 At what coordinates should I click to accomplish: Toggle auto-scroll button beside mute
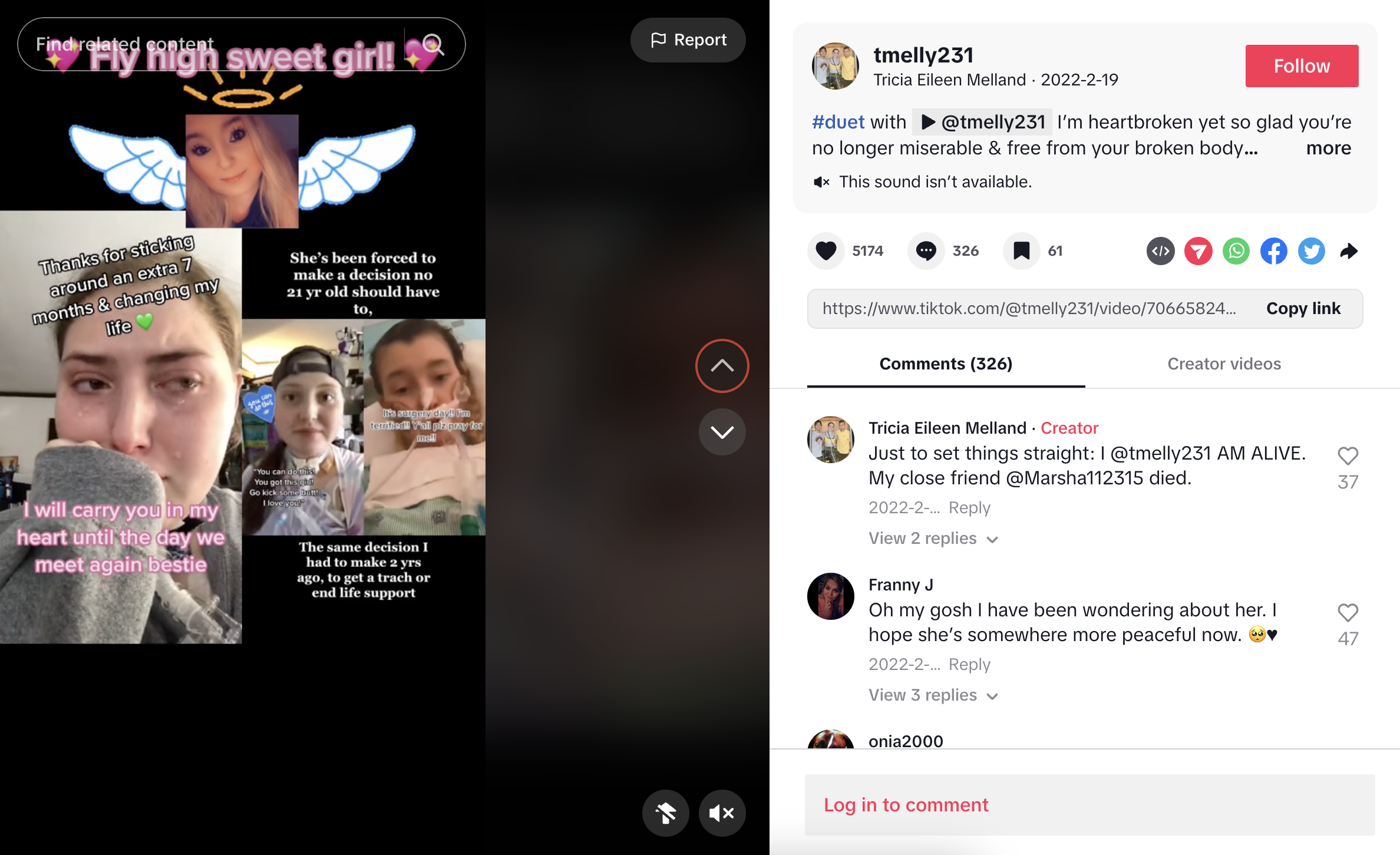[x=666, y=813]
